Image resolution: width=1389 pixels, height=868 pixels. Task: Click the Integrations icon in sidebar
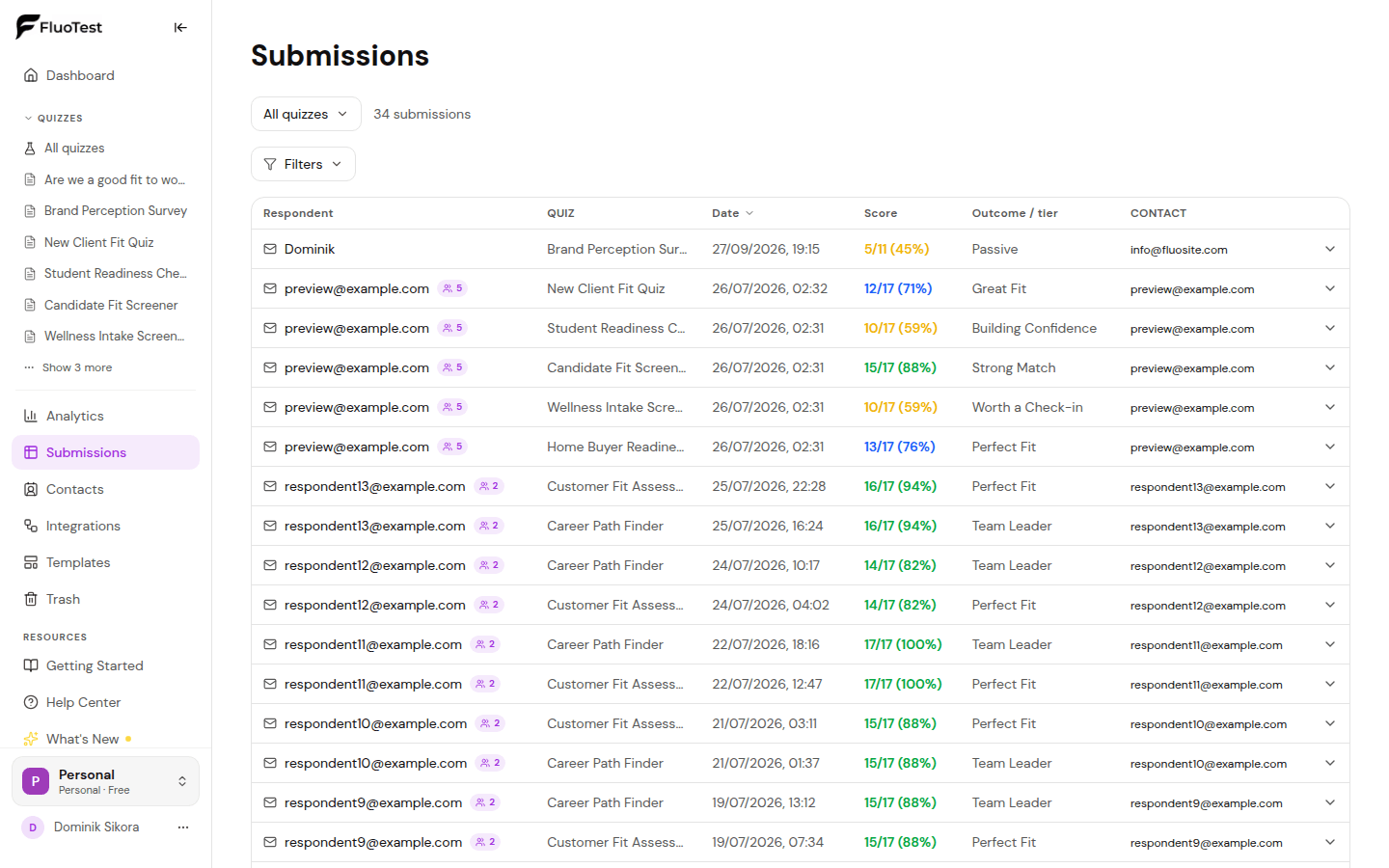click(31, 526)
